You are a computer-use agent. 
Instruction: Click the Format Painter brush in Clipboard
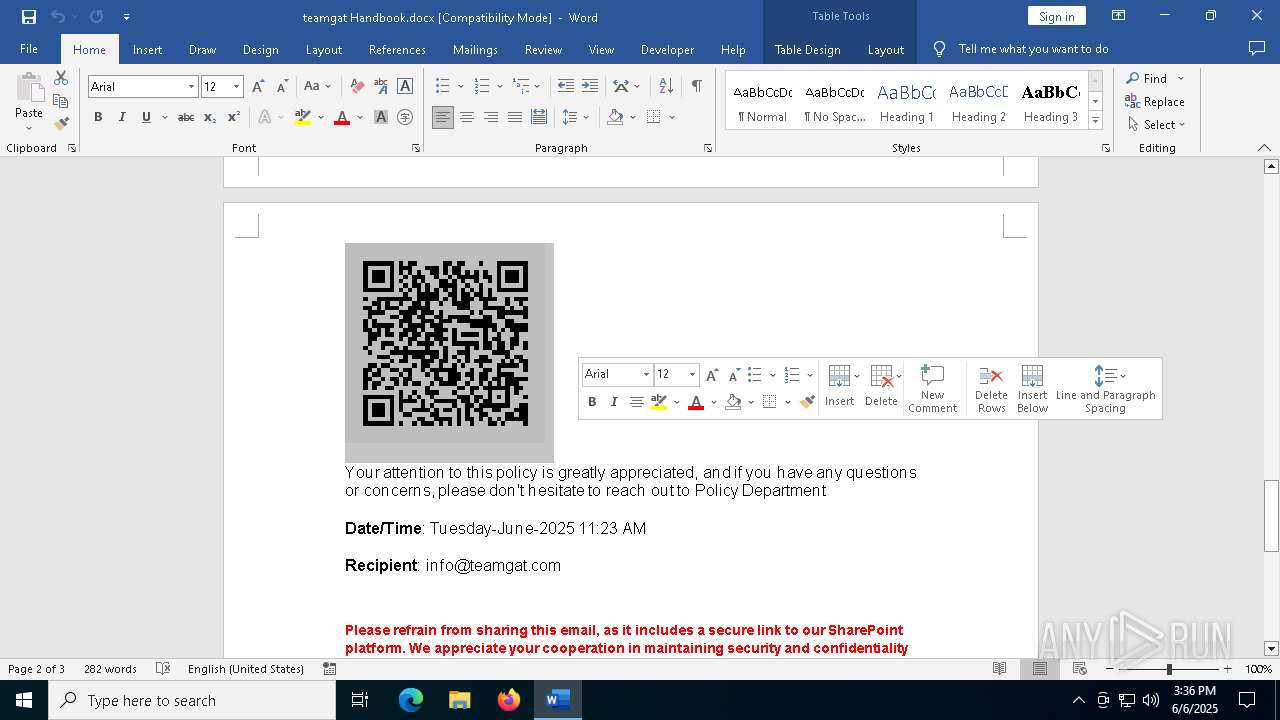tap(61, 124)
